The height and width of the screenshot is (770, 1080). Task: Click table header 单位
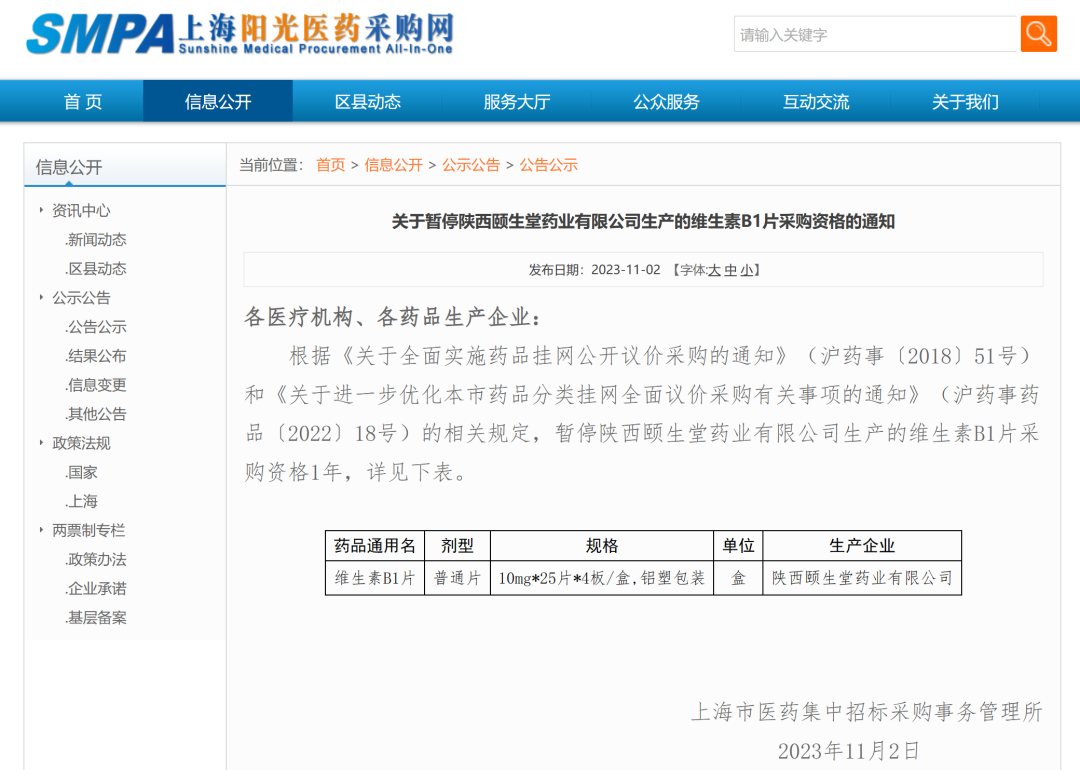(x=738, y=546)
